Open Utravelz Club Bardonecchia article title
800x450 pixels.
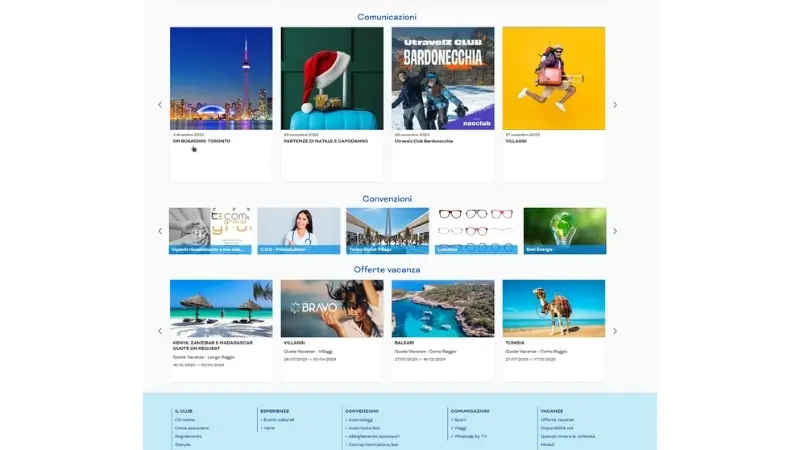[x=423, y=141]
